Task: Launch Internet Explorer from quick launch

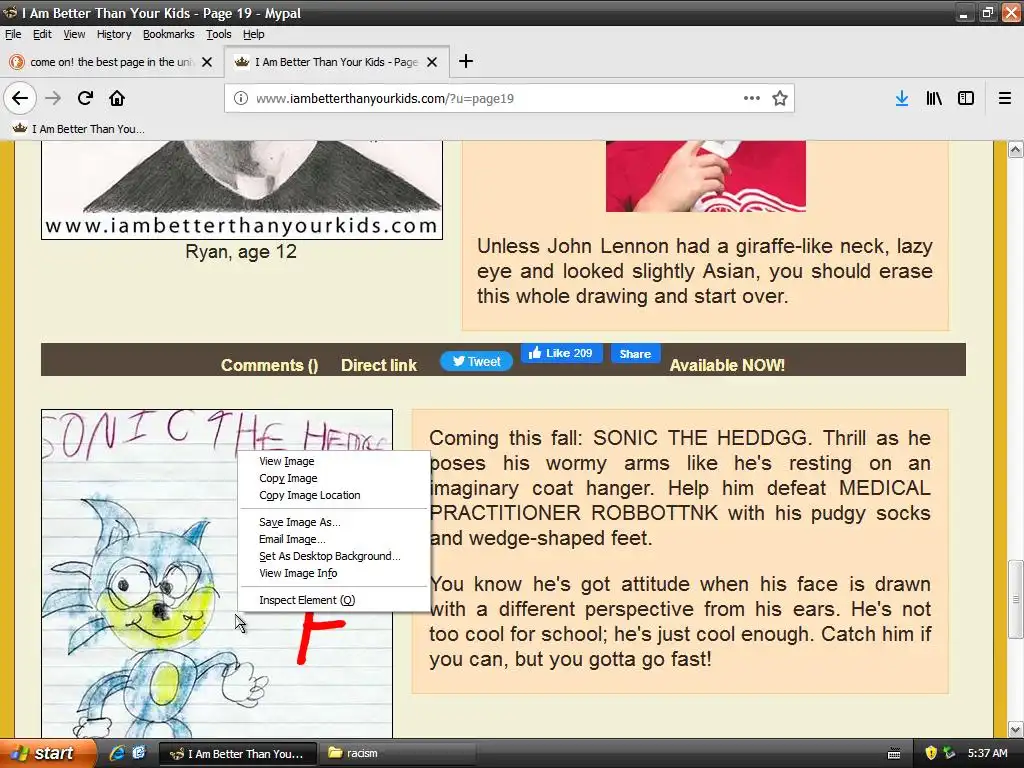Action: tap(117, 753)
